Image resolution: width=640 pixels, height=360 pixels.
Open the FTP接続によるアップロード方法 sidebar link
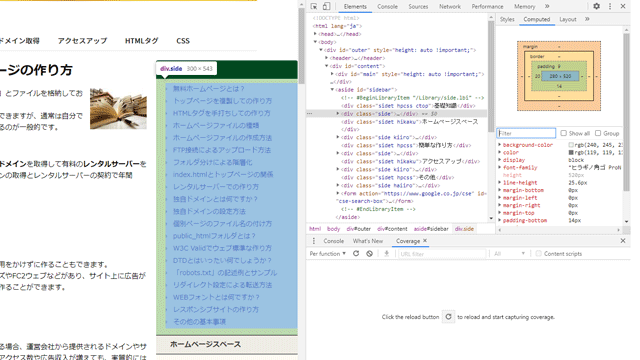(x=222, y=150)
